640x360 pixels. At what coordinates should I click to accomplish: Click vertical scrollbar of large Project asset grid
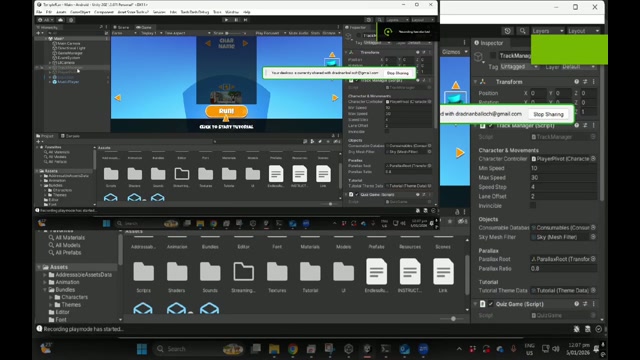coord(468,274)
